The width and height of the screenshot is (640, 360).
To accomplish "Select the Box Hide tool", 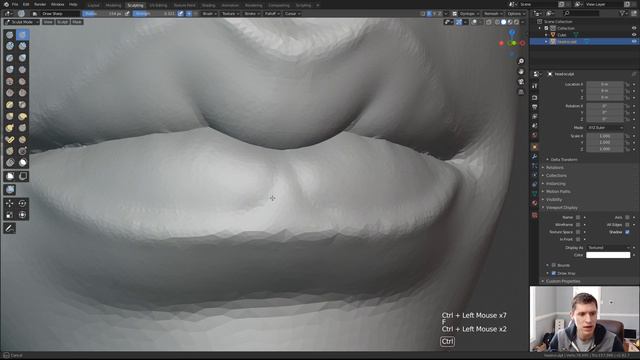I will click(22, 176).
